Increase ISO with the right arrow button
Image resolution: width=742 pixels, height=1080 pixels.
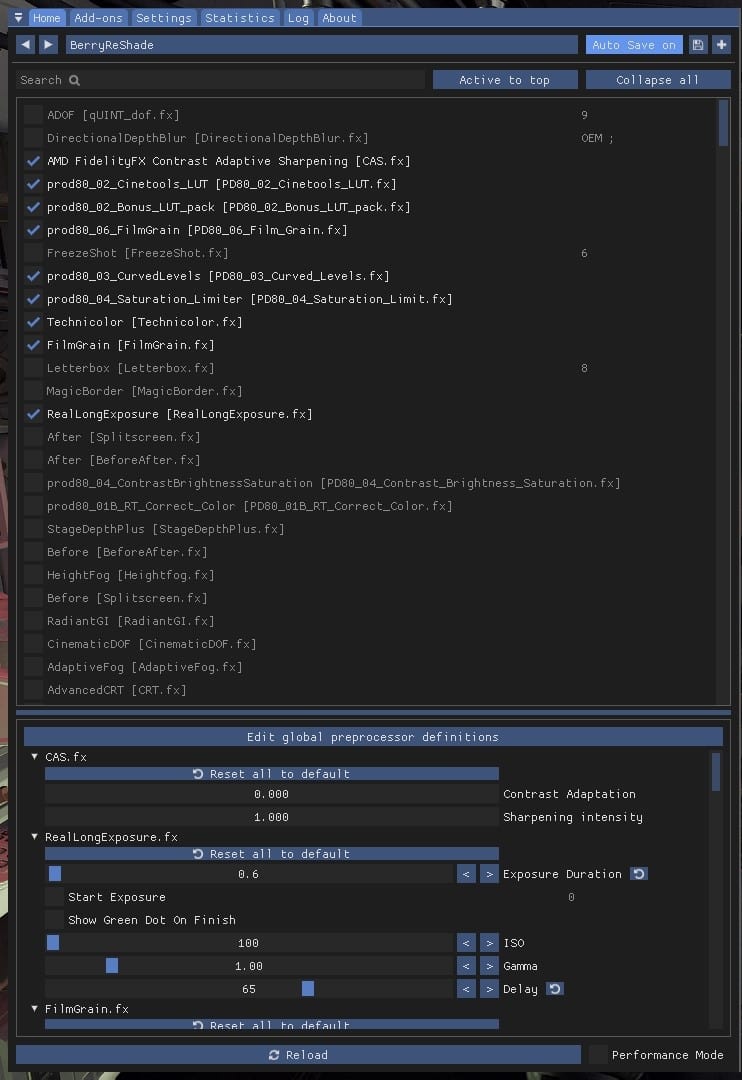coord(489,943)
